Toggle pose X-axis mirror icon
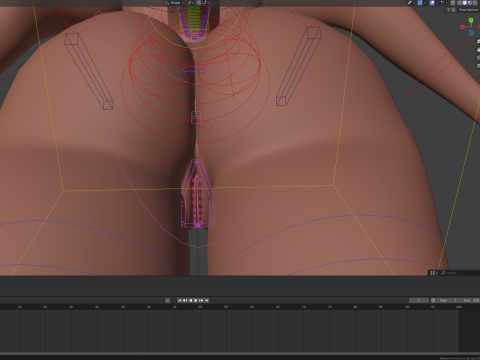 pos(453,10)
